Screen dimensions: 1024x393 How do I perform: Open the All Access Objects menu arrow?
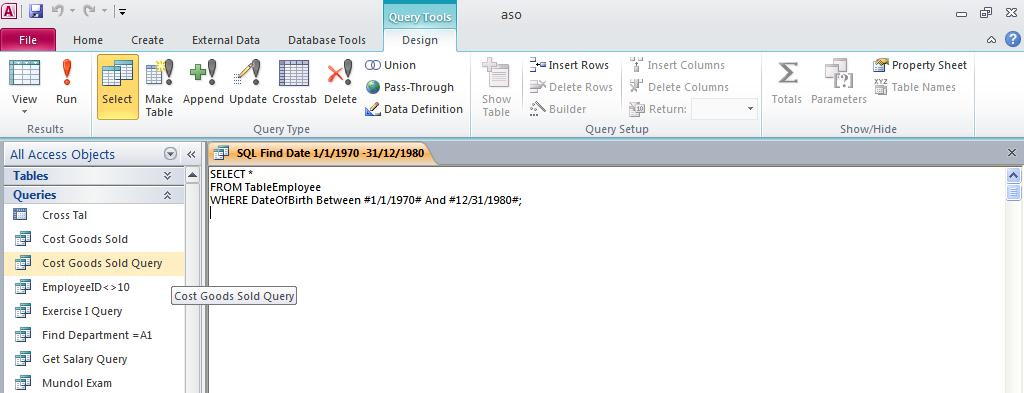pos(170,154)
